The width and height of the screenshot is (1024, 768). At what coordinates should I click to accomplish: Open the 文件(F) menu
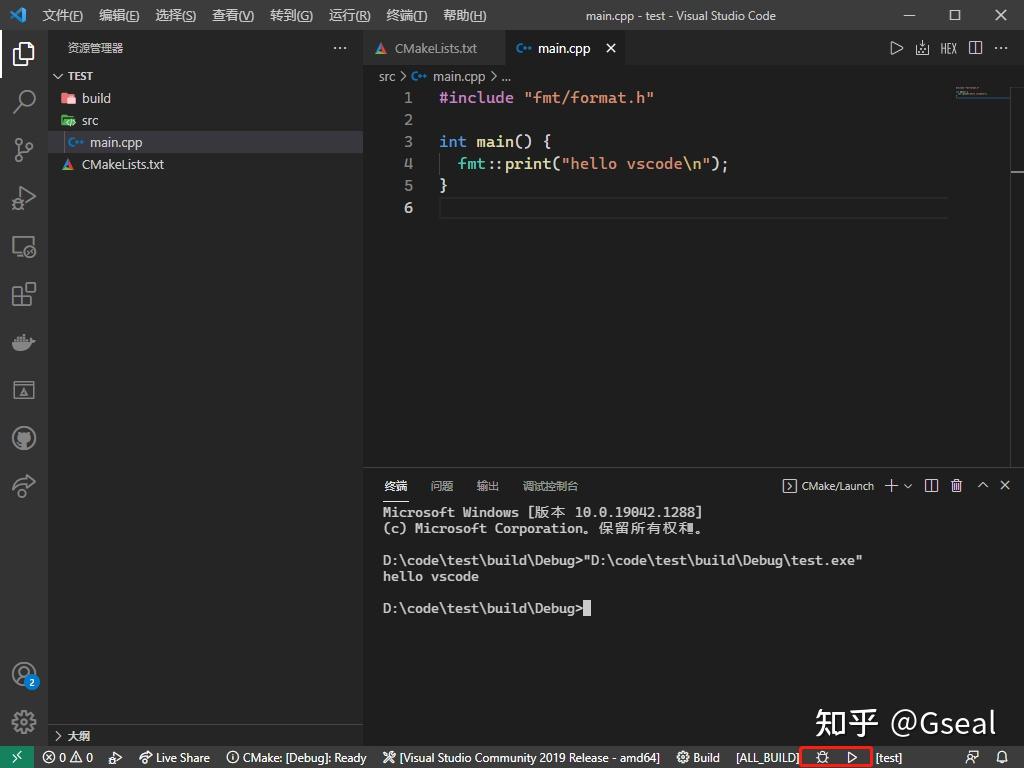63,15
